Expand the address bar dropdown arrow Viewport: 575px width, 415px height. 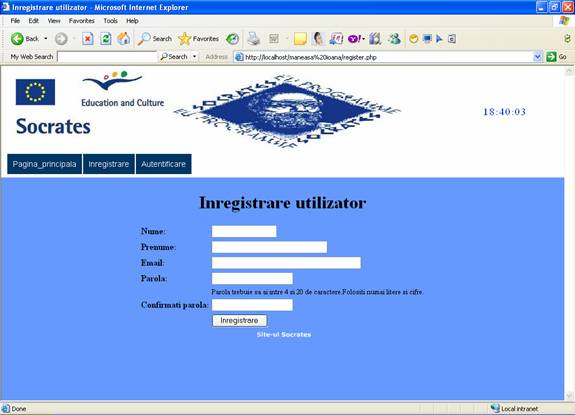tap(538, 57)
